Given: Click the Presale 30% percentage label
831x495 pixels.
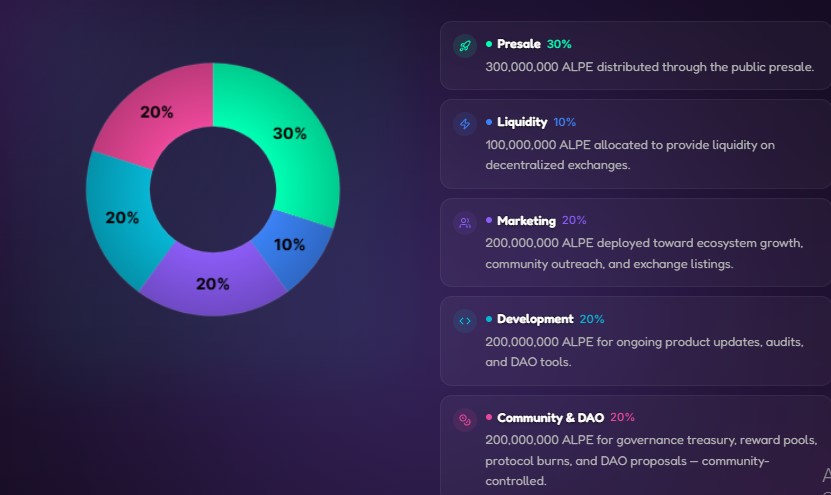Looking at the screenshot, I should (559, 44).
